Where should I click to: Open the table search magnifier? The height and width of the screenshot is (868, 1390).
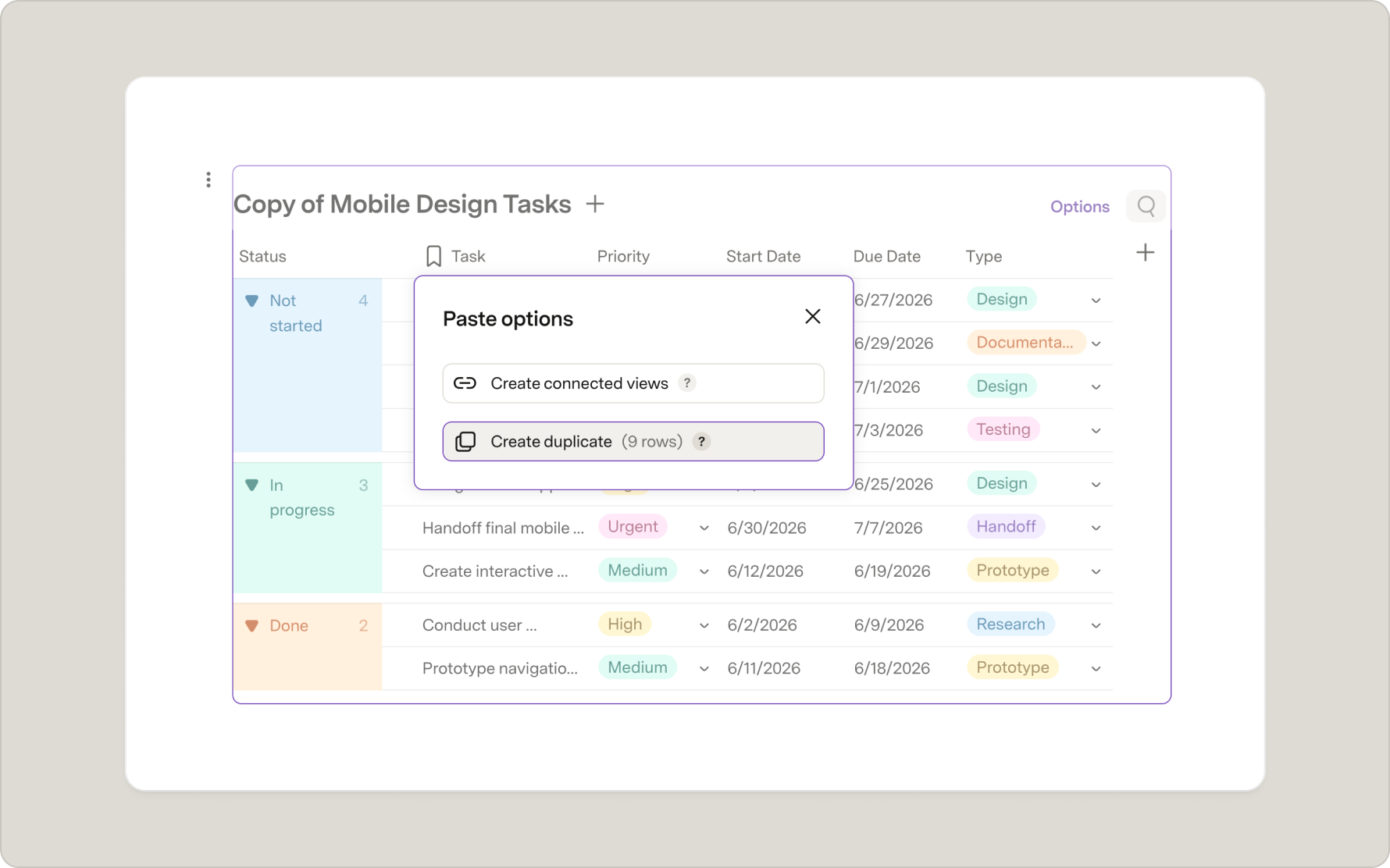pos(1146,206)
